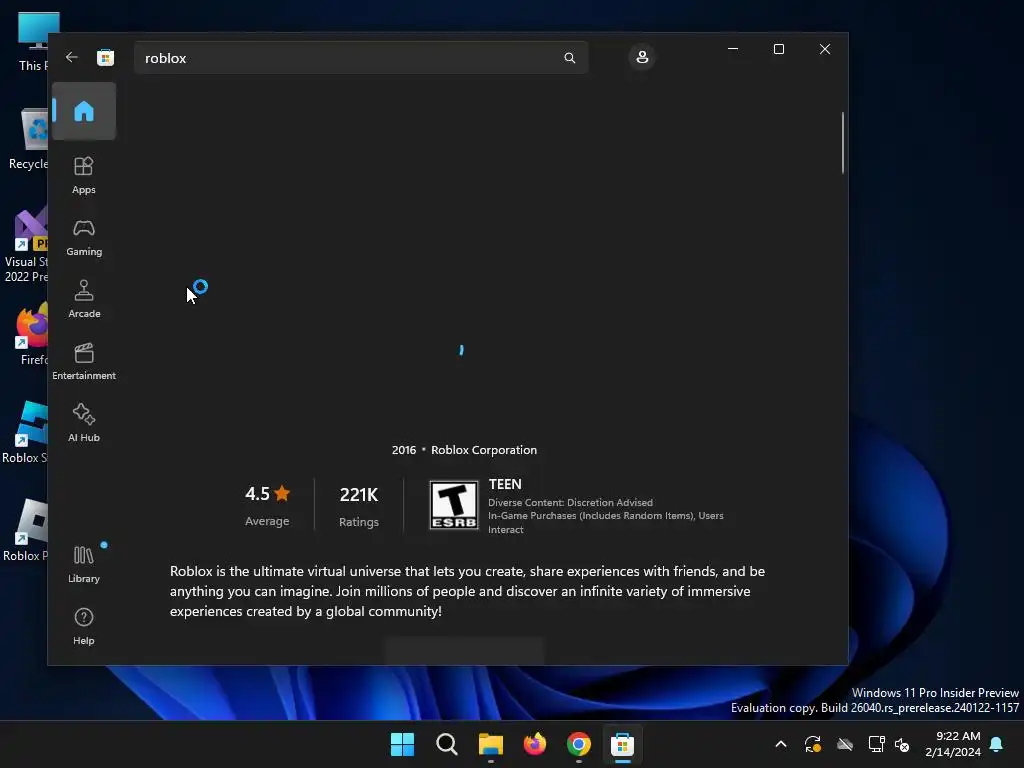Select the Roblox Studio desktop shortcut
The height and width of the screenshot is (768, 1024).
26,432
